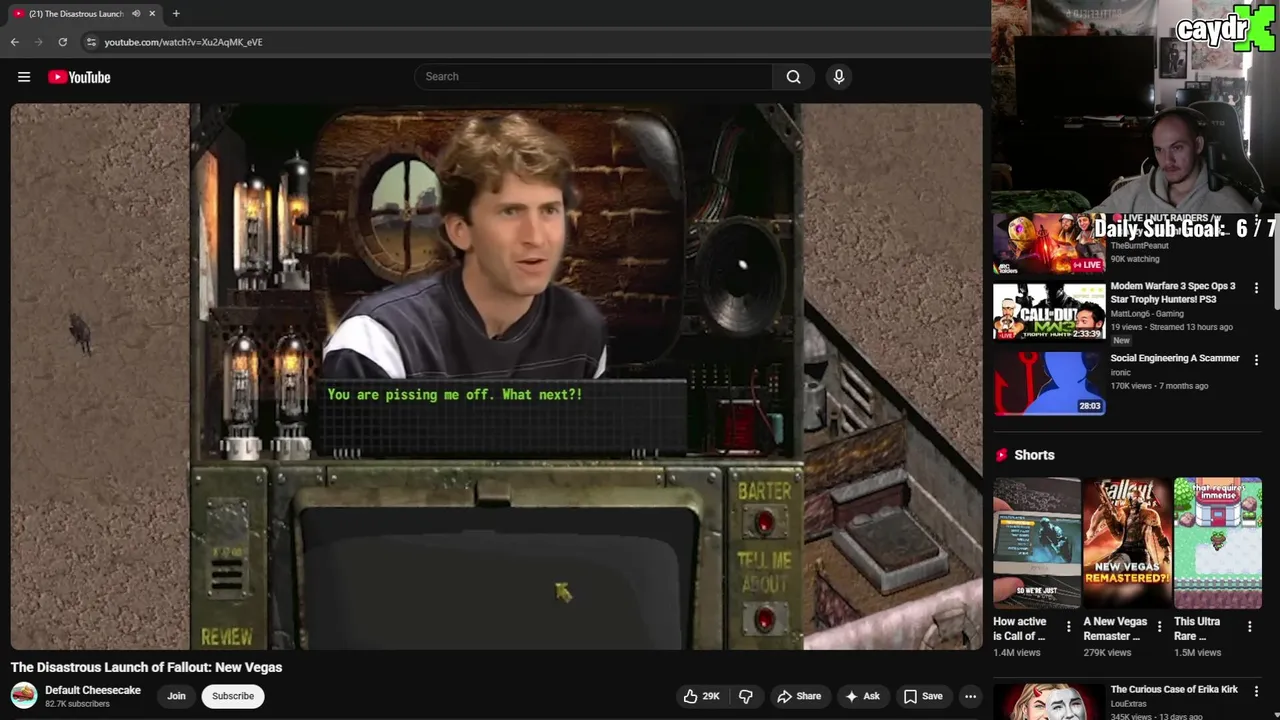Open more actions ellipsis below the video
Viewport: 1280px width, 720px height.
pos(970,696)
